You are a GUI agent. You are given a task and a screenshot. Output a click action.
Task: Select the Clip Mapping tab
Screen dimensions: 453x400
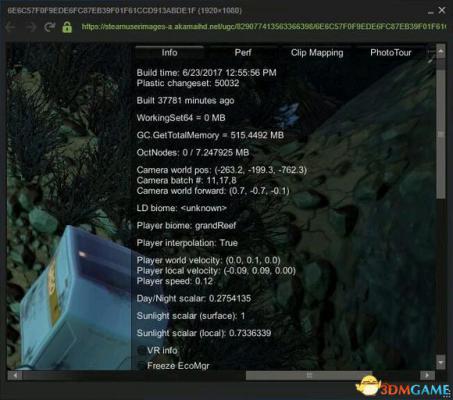click(317, 53)
